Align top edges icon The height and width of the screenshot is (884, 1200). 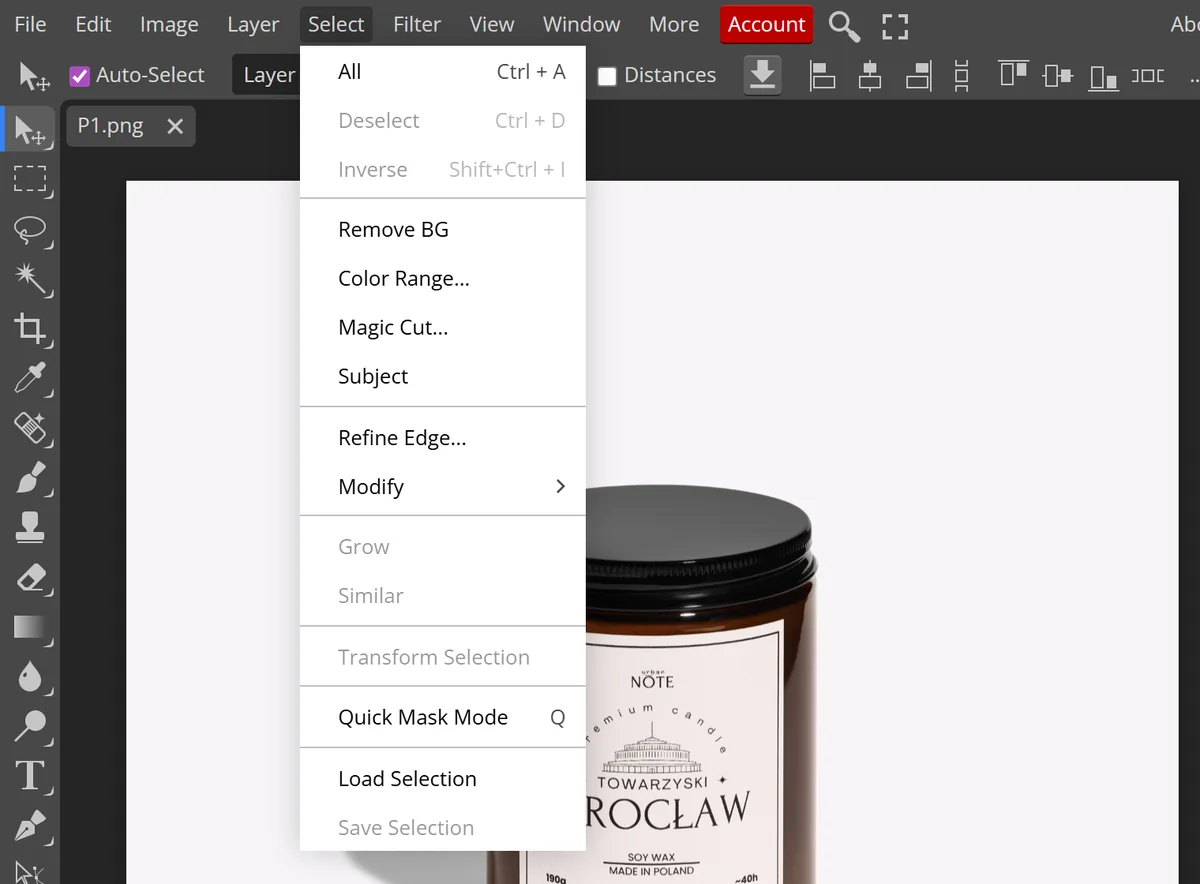[1013, 75]
